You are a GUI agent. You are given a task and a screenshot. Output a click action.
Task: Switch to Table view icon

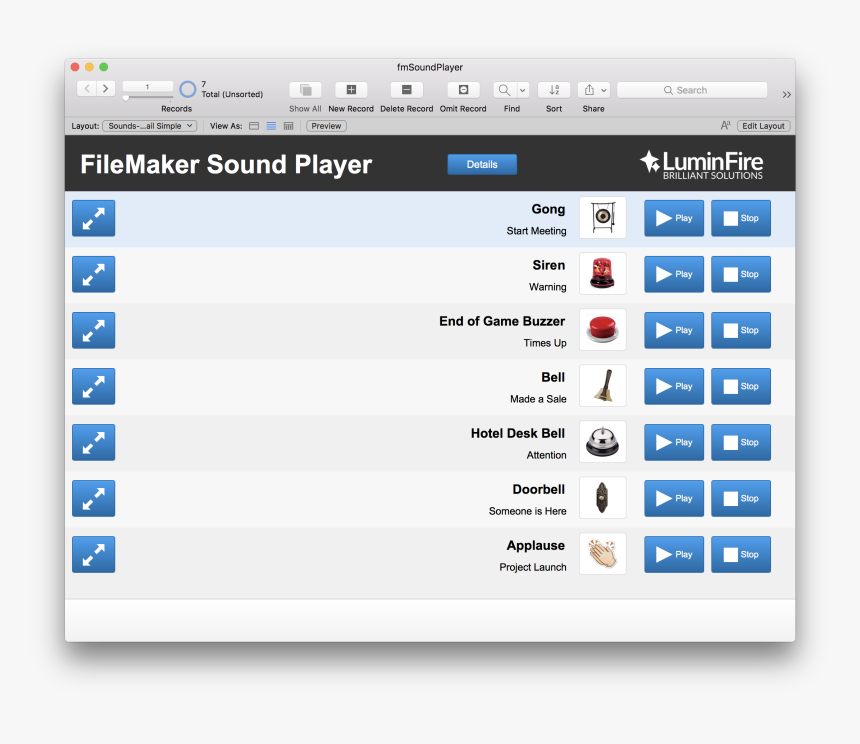coord(288,126)
